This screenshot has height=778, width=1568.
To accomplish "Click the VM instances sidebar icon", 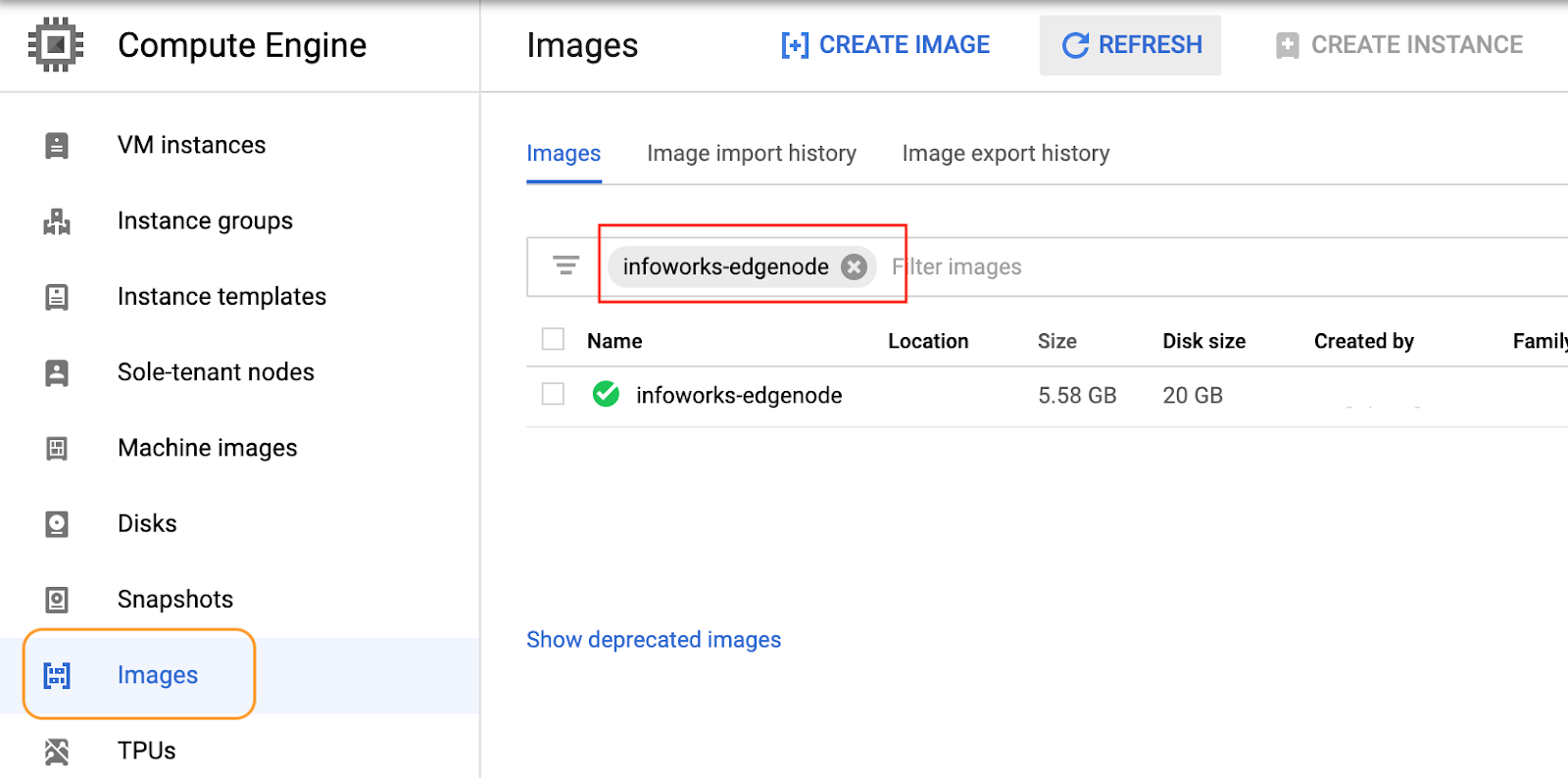I will coord(57,145).
